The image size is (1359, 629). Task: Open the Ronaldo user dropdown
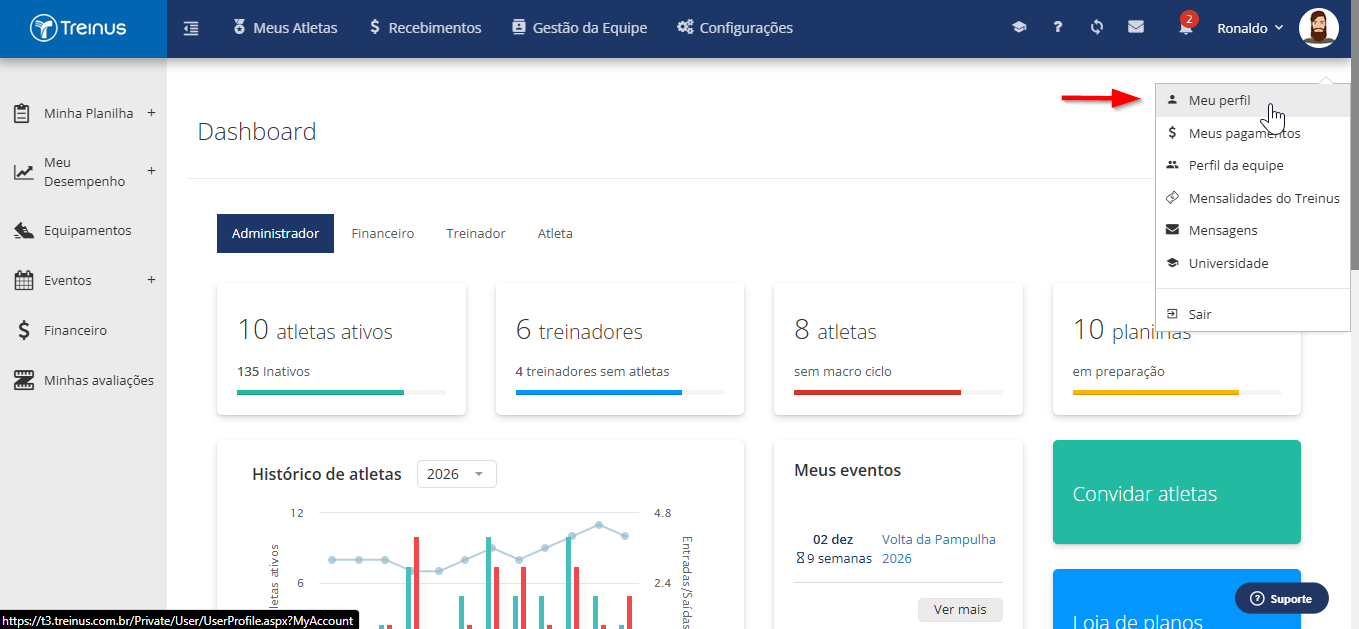tap(1250, 28)
